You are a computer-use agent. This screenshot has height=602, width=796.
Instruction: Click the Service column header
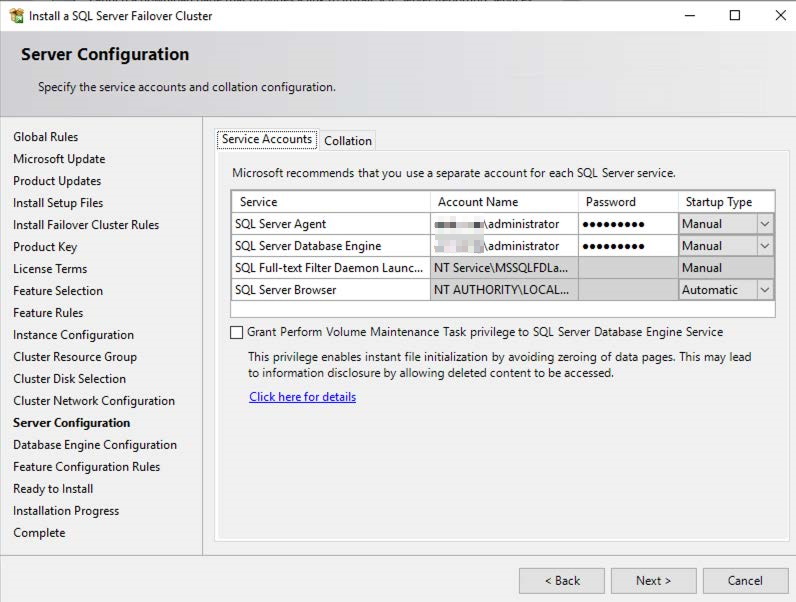click(331, 202)
